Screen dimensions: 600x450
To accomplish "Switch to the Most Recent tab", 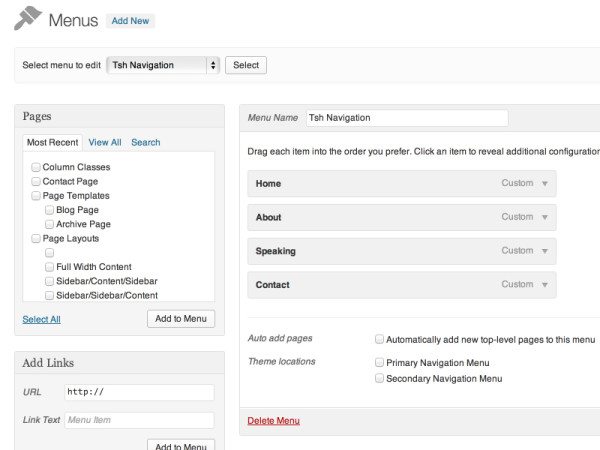I will (x=52, y=142).
